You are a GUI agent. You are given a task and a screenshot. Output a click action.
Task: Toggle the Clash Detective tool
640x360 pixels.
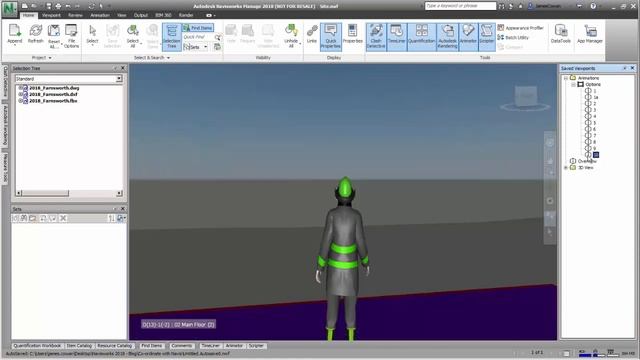tap(376, 37)
